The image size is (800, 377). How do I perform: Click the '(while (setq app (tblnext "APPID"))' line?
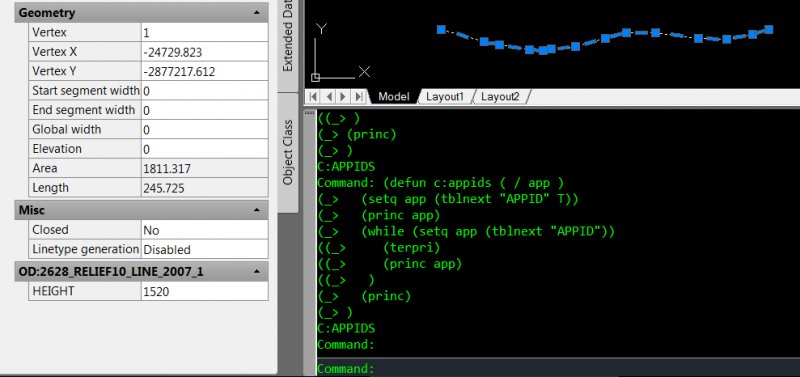point(488,231)
